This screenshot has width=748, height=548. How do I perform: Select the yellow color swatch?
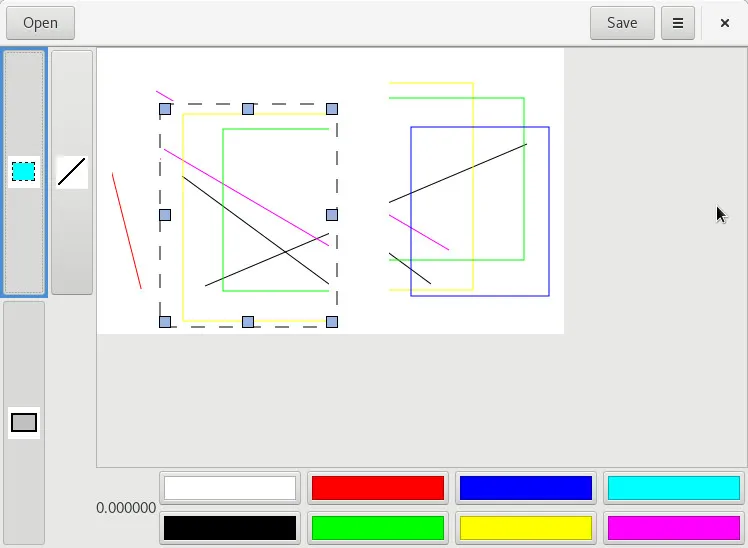(526, 528)
